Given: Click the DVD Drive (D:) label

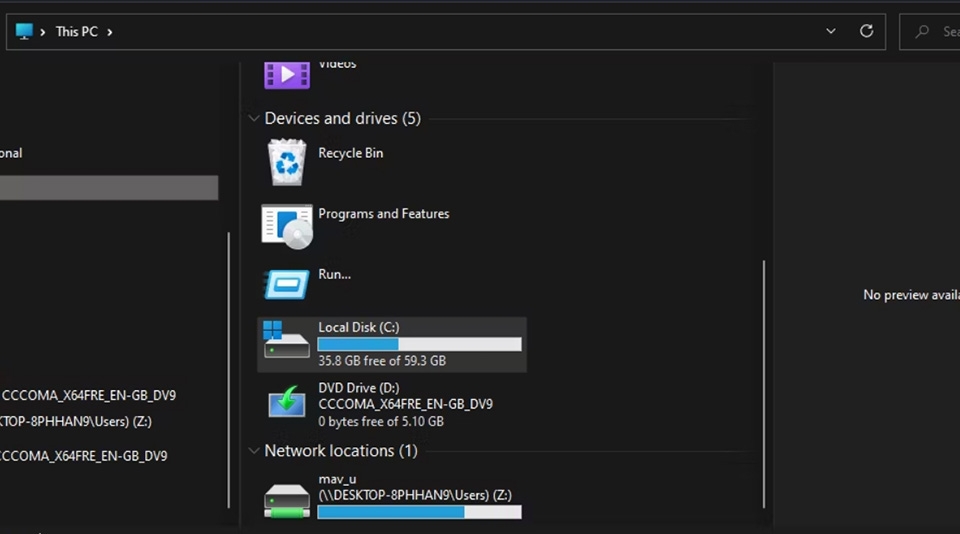Looking at the screenshot, I should (x=359, y=388).
